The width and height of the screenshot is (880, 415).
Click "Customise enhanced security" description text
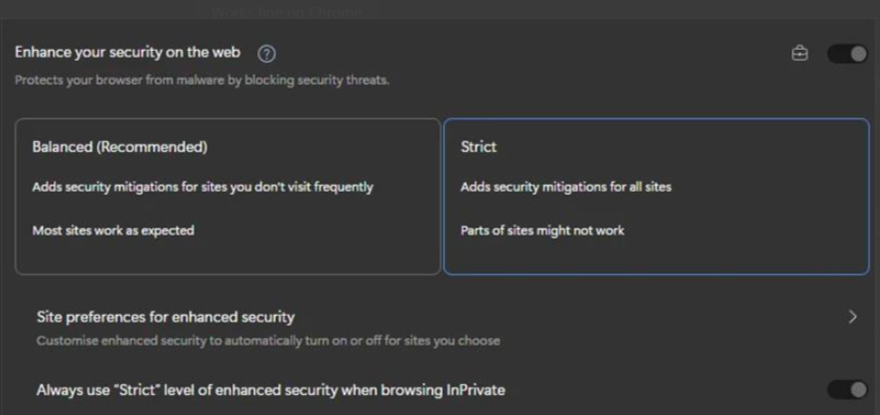tap(268, 341)
